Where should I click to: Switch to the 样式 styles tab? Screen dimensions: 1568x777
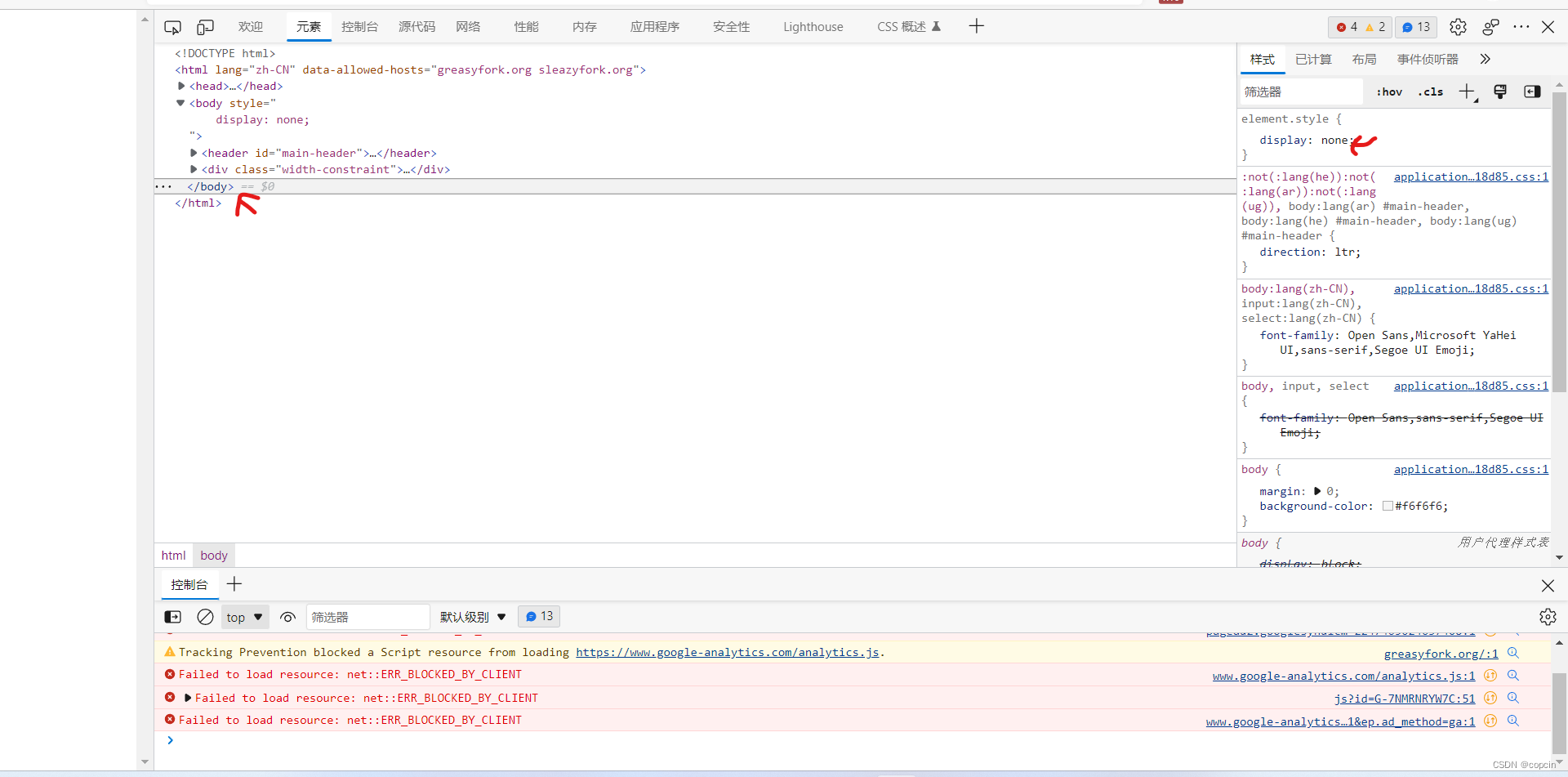point(1262,60)
